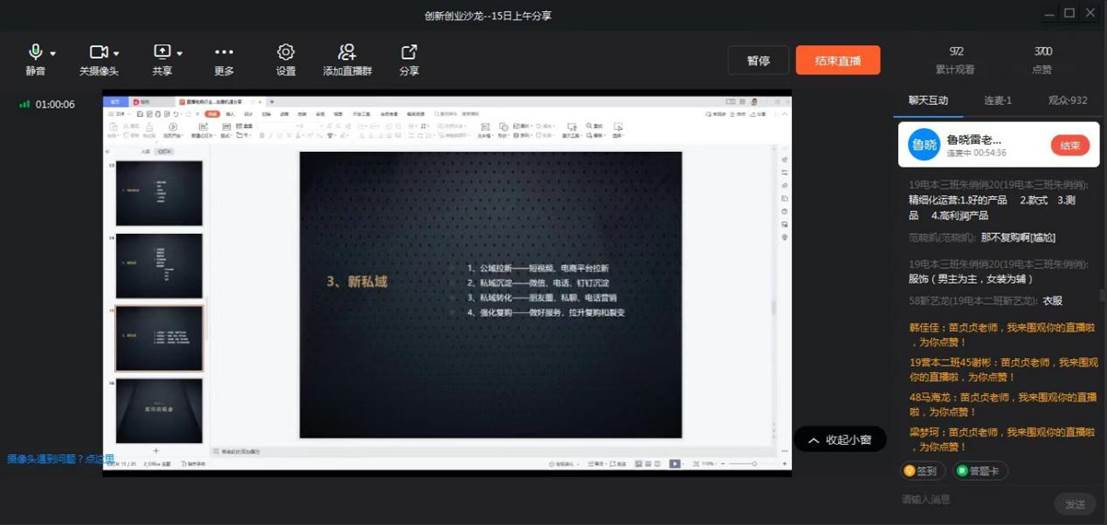Click the 请输入消息 chat input field

pyautogui.click(x=970, y=499)
